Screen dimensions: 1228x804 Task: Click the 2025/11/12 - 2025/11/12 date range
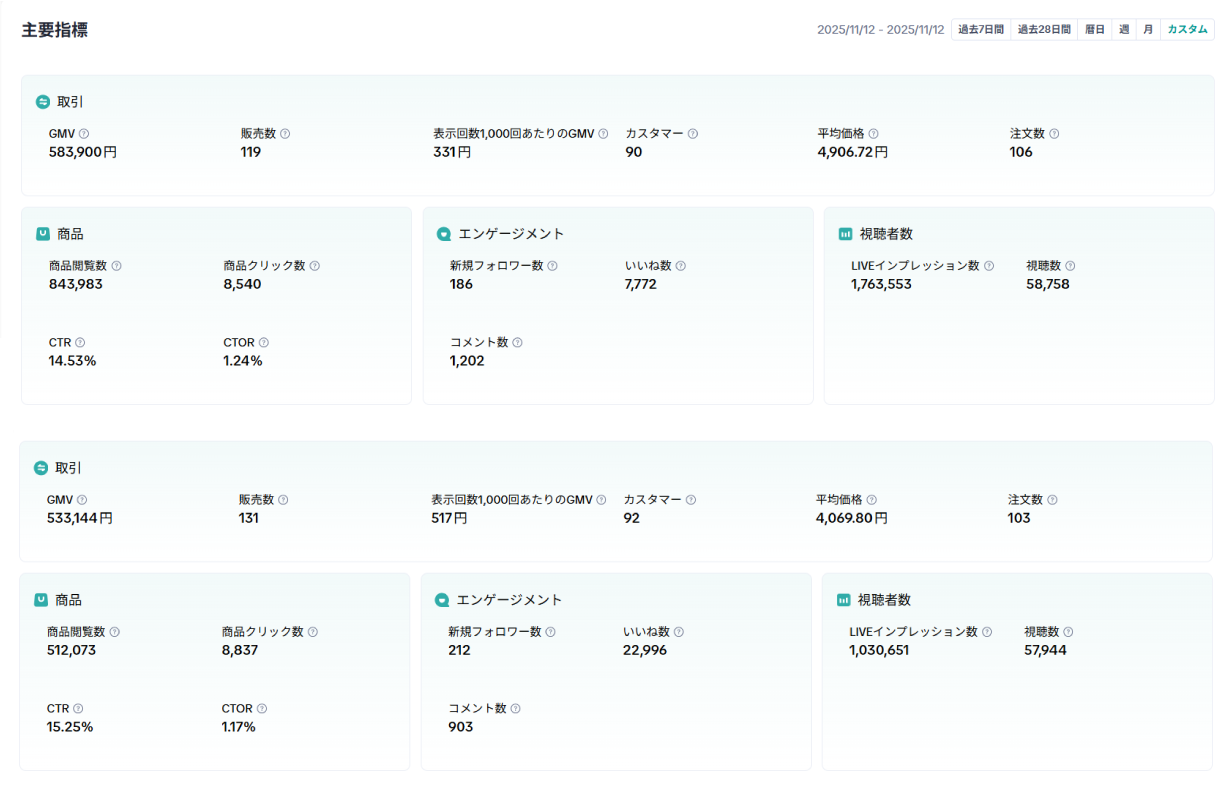(x=880, y=30)
